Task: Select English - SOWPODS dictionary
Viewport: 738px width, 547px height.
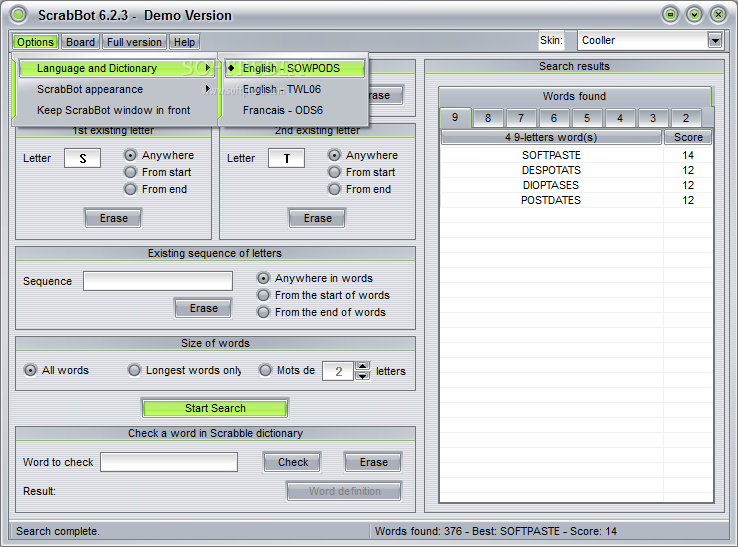Action: pyautogui.click(x=295, y=68)
